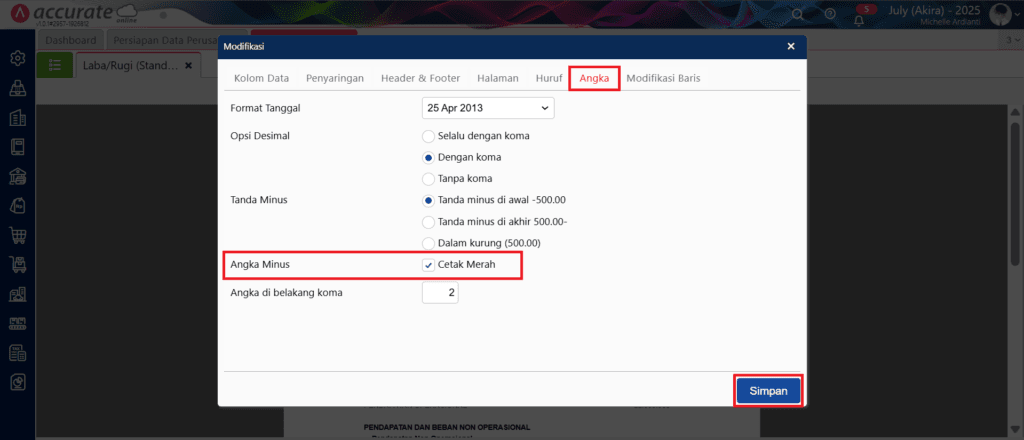The width and height of the screenshot is (1024, 440).
Task: Open the help question mark icon
Action: click(x=829, y=14)
